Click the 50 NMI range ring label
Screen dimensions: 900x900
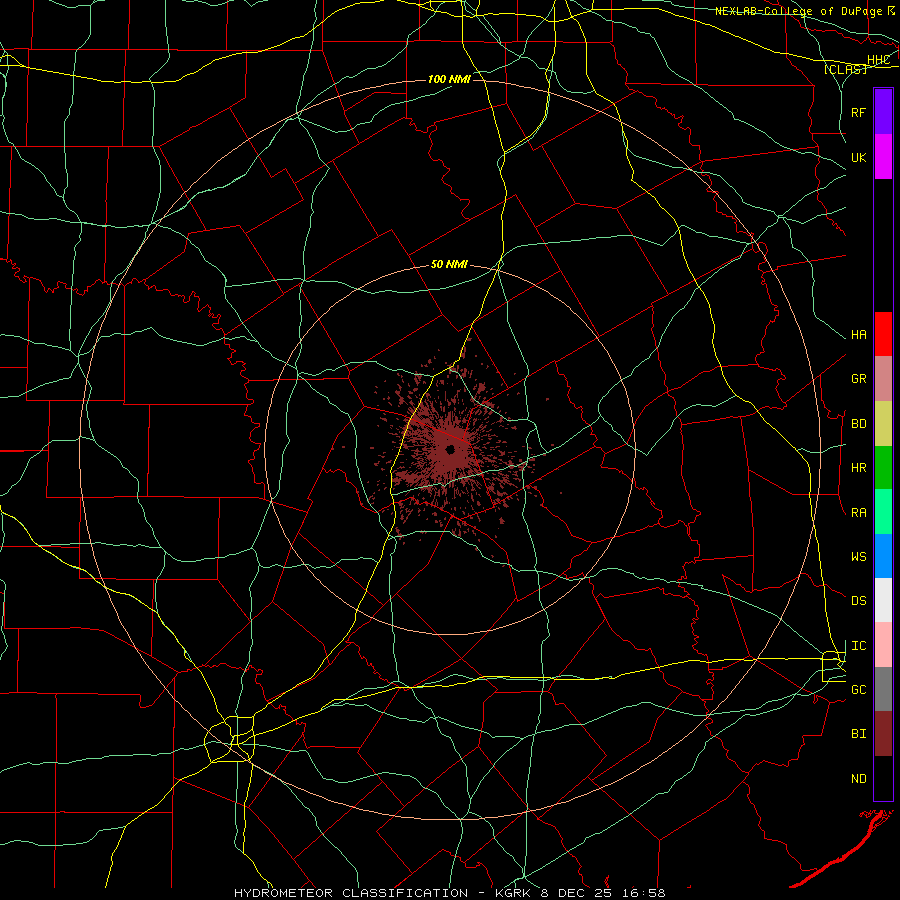(x=449, y=265)
